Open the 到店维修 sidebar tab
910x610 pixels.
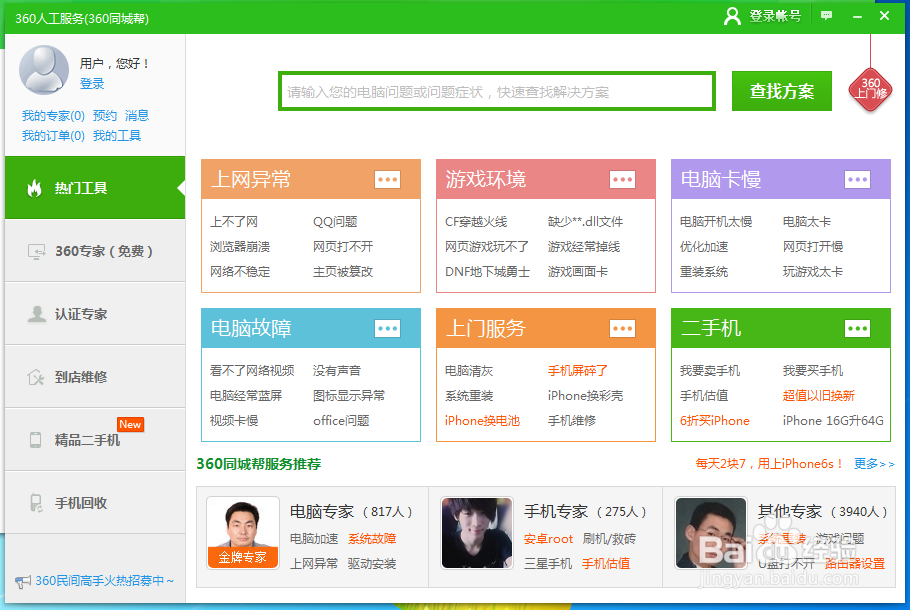click(x=95, y=377)
